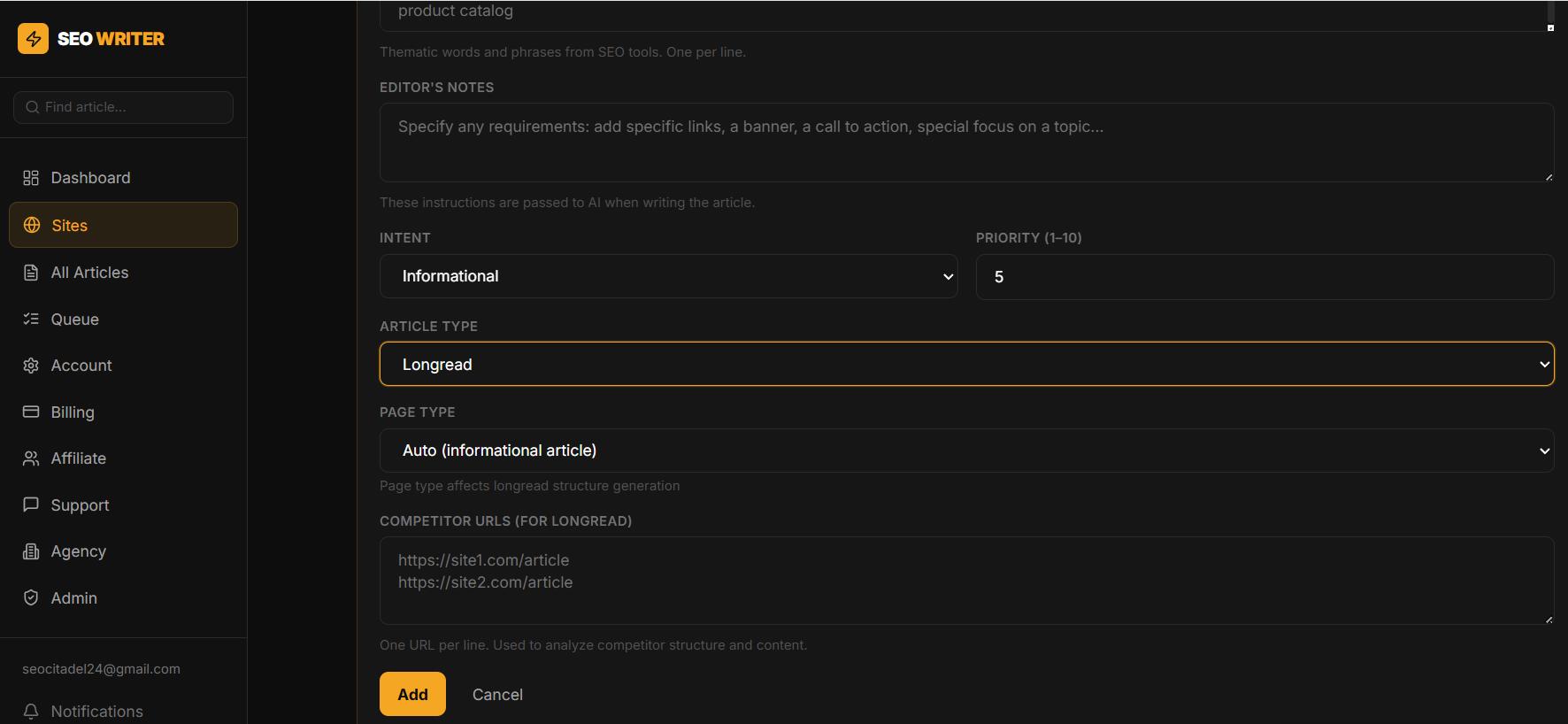1568x724 pixels.
Task: Click the 'One URL per line' helper text
Action: click(x=593, y=645)
